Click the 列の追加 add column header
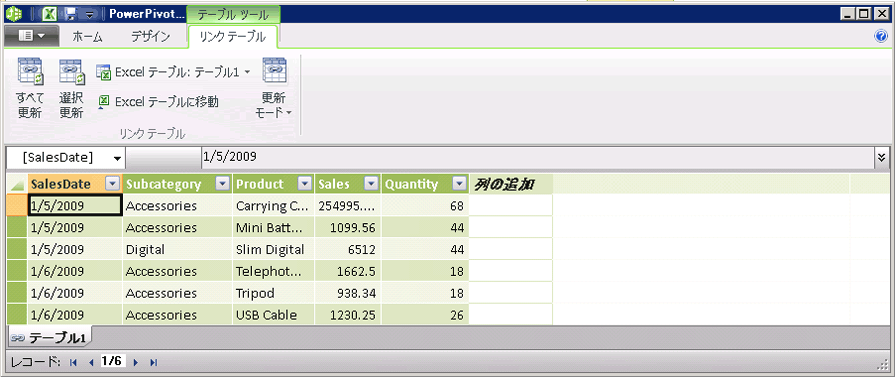This screenshot has width=895, height=377. click(510, 184)
